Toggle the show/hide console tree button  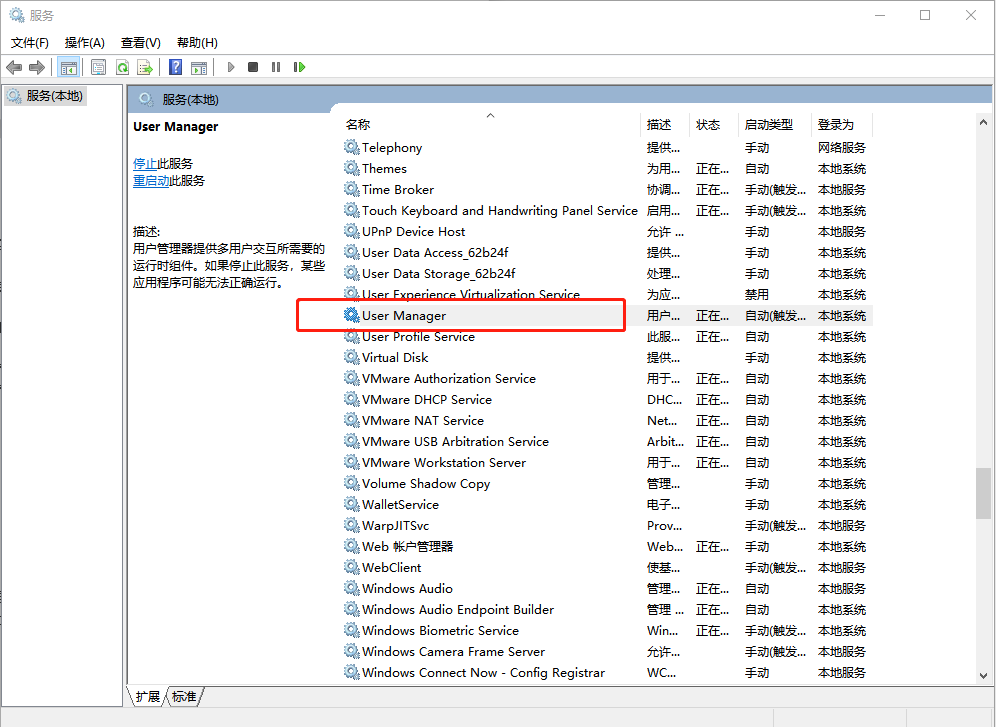(x=69, y=67)
